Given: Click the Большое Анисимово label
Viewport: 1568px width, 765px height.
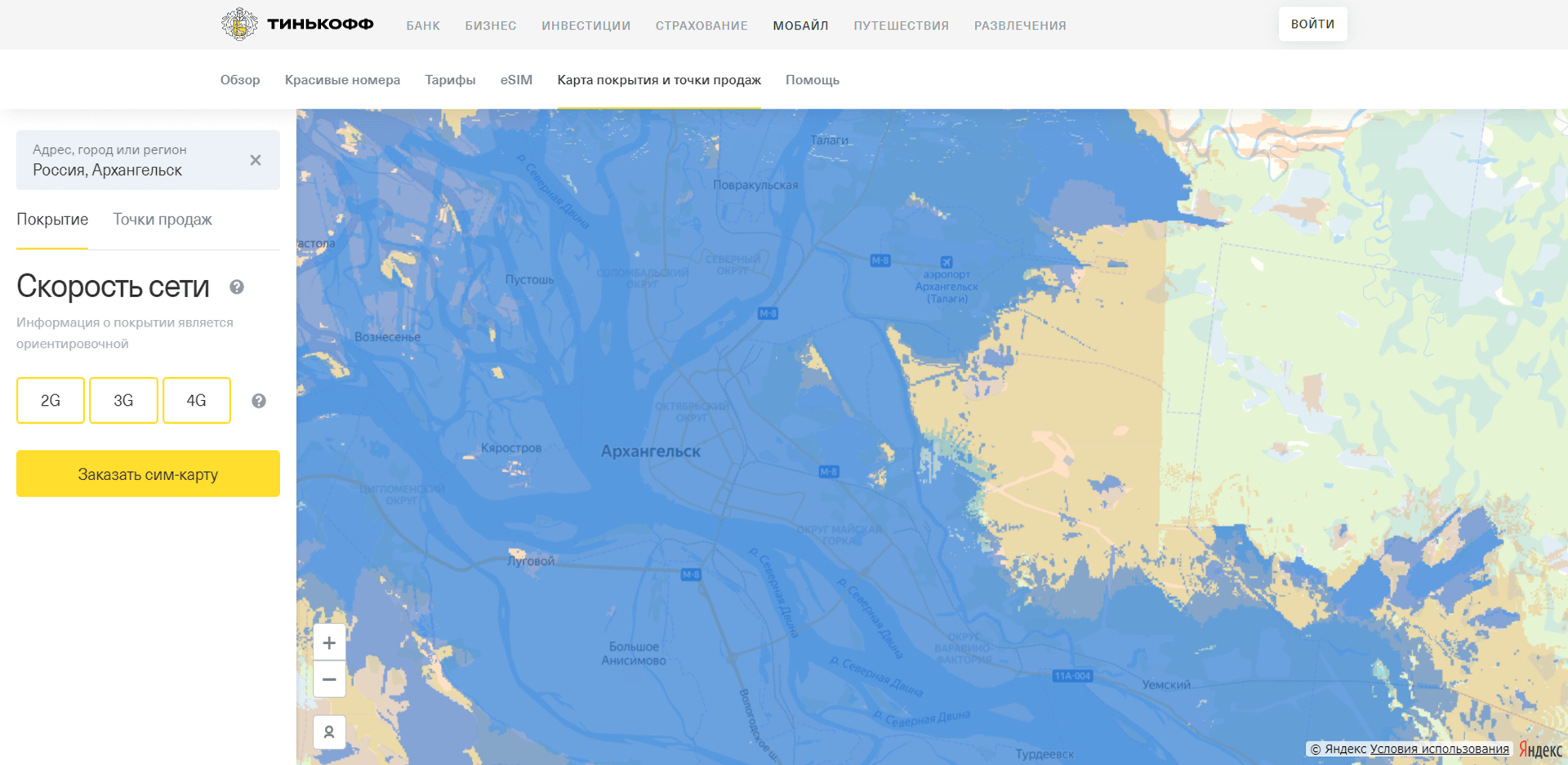Looking at the screenshot, I should tap(634, 653).
